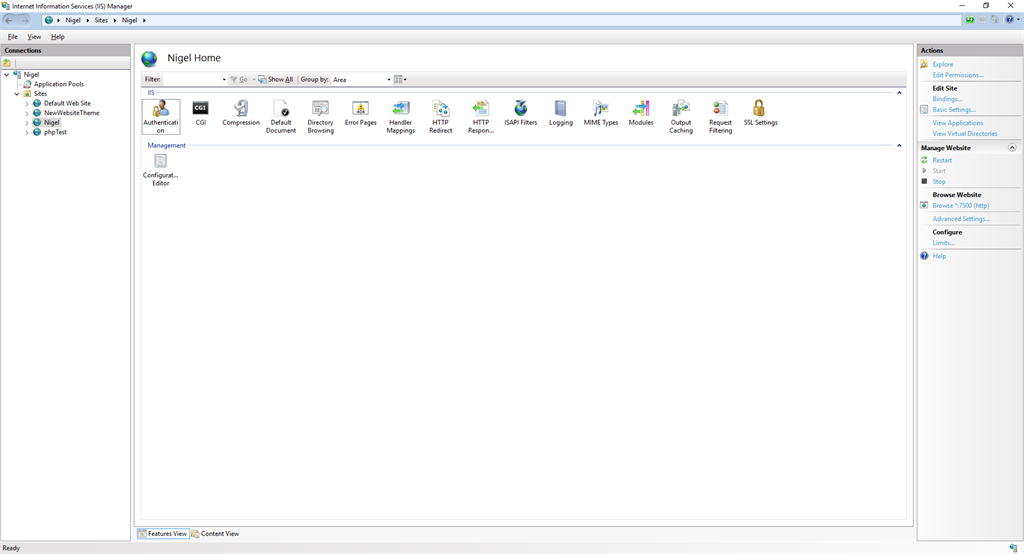Open the File menu
1024x554 pixels.
click(12, 37)
